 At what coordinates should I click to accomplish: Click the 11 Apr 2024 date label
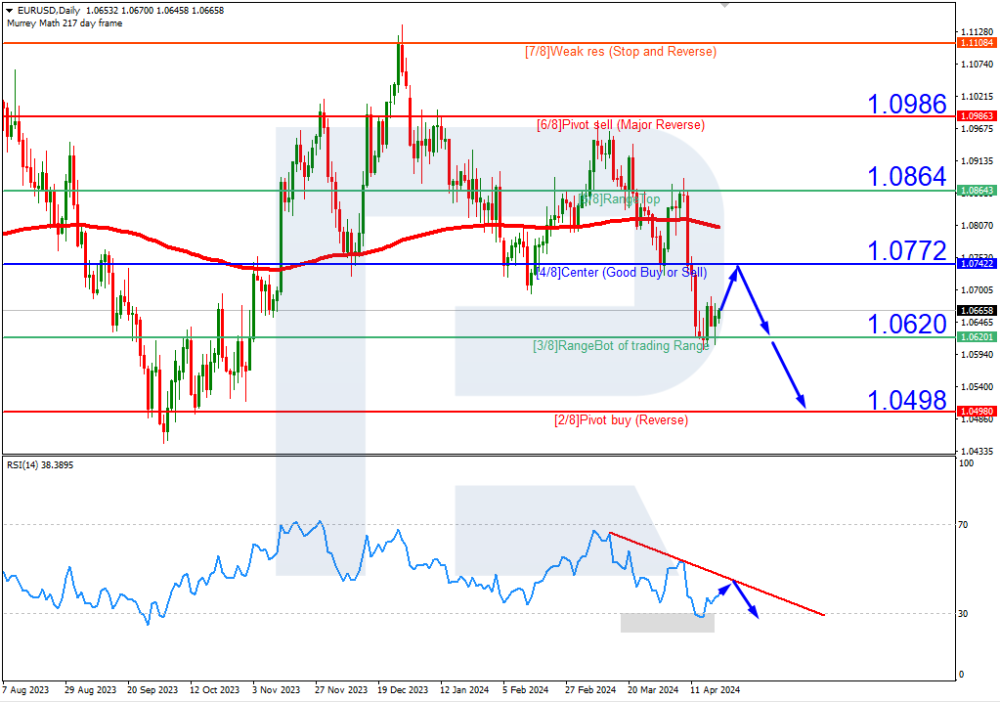pos(714,690)
